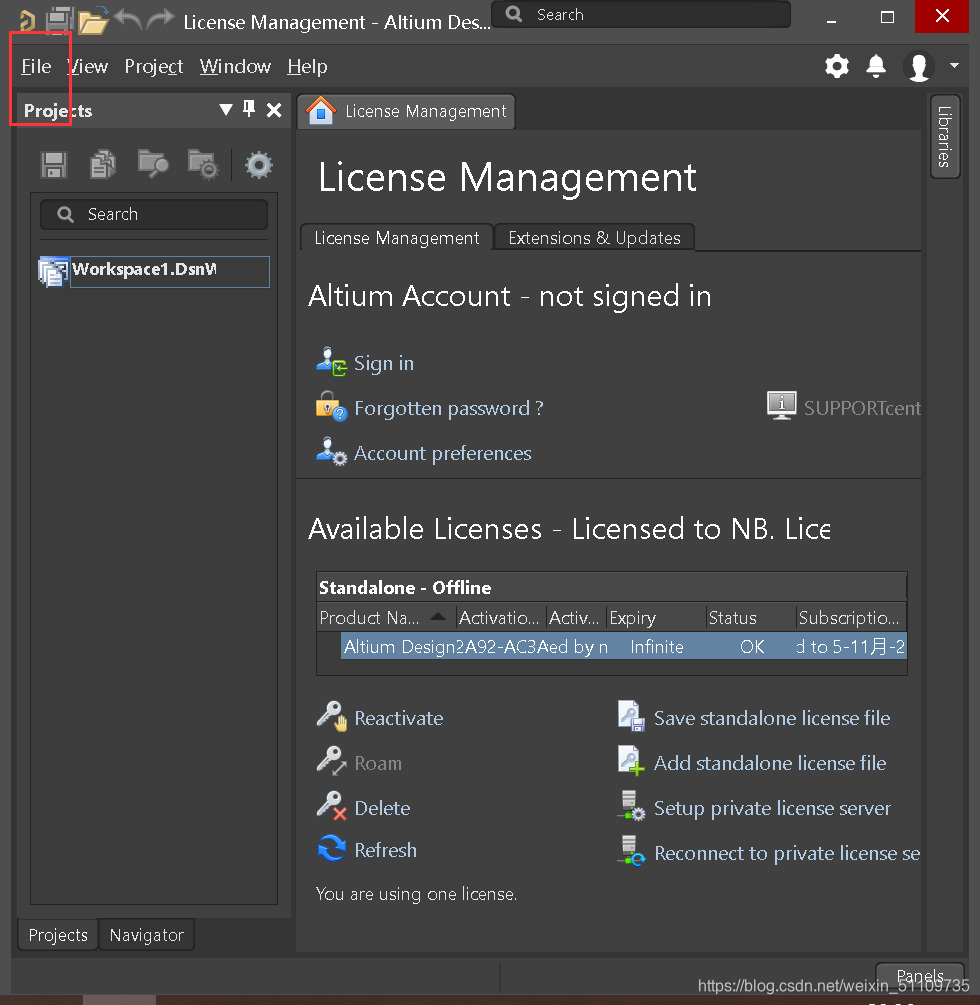Click the Expiry column header
Viewport: 980px width, 1005px height.
point(656,618)
